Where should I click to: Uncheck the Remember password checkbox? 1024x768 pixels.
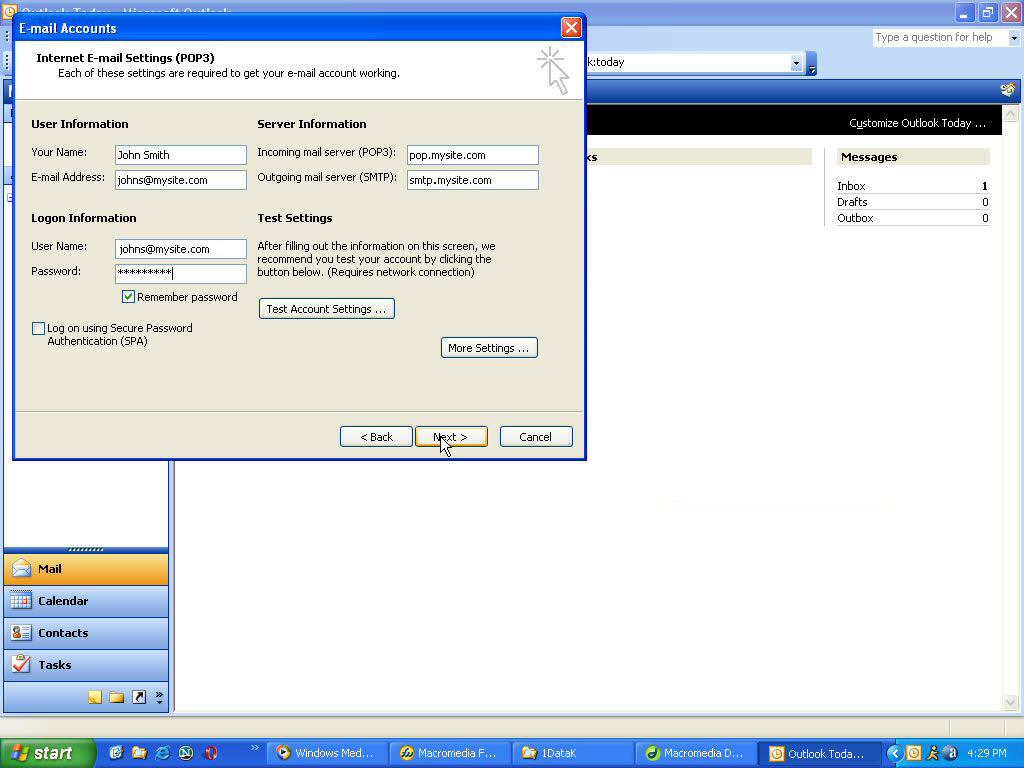pos(128,297)
